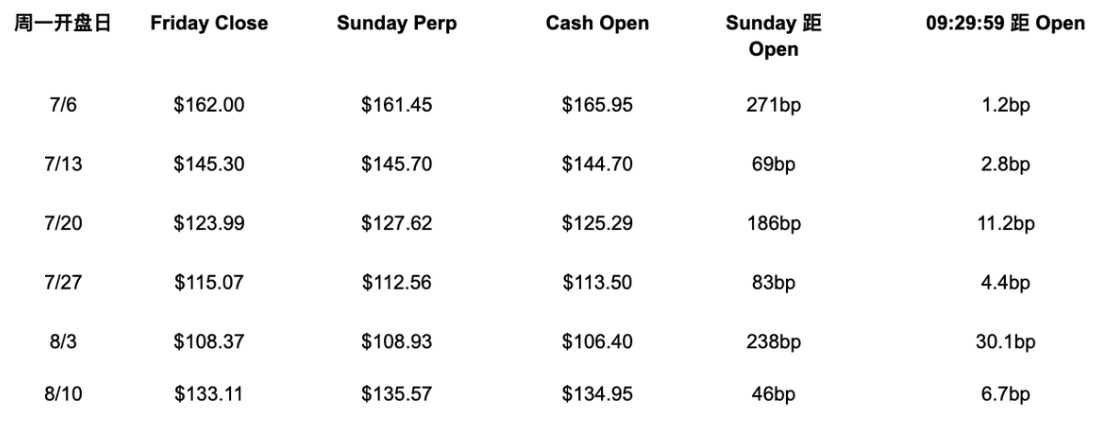This screenshot has width=1114, height=424.
Task: Click the Cash Open column header
Action: [x=597, y=23]
